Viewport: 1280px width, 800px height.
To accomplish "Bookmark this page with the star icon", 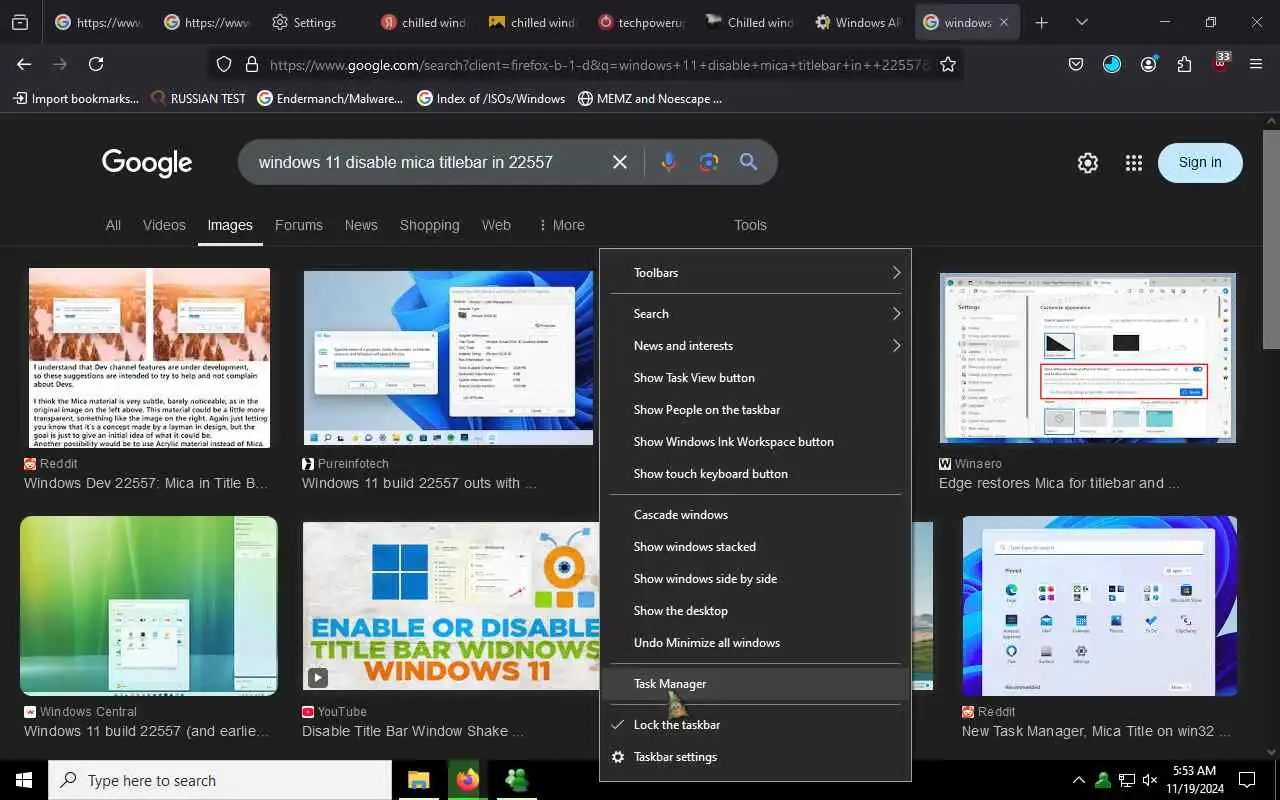I will click(x=948, y=64).
